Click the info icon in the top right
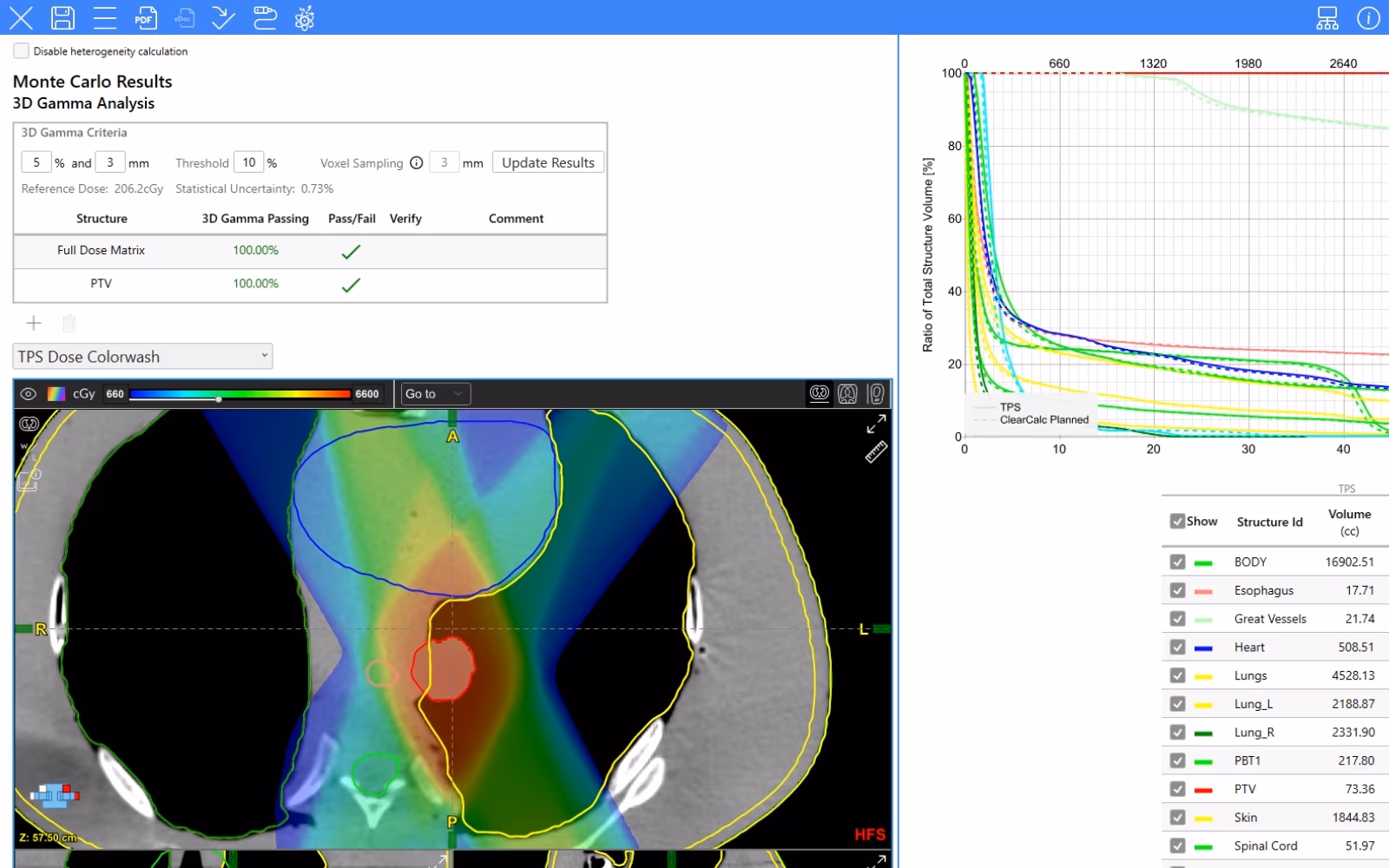The width and height of the screenshot is (1389, 868). click(1368, 17)
